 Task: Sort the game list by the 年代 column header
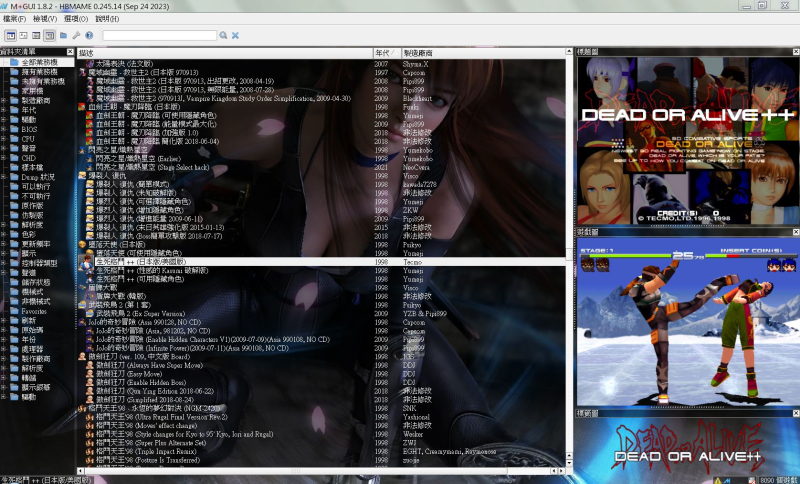click(x=387, y=53)
